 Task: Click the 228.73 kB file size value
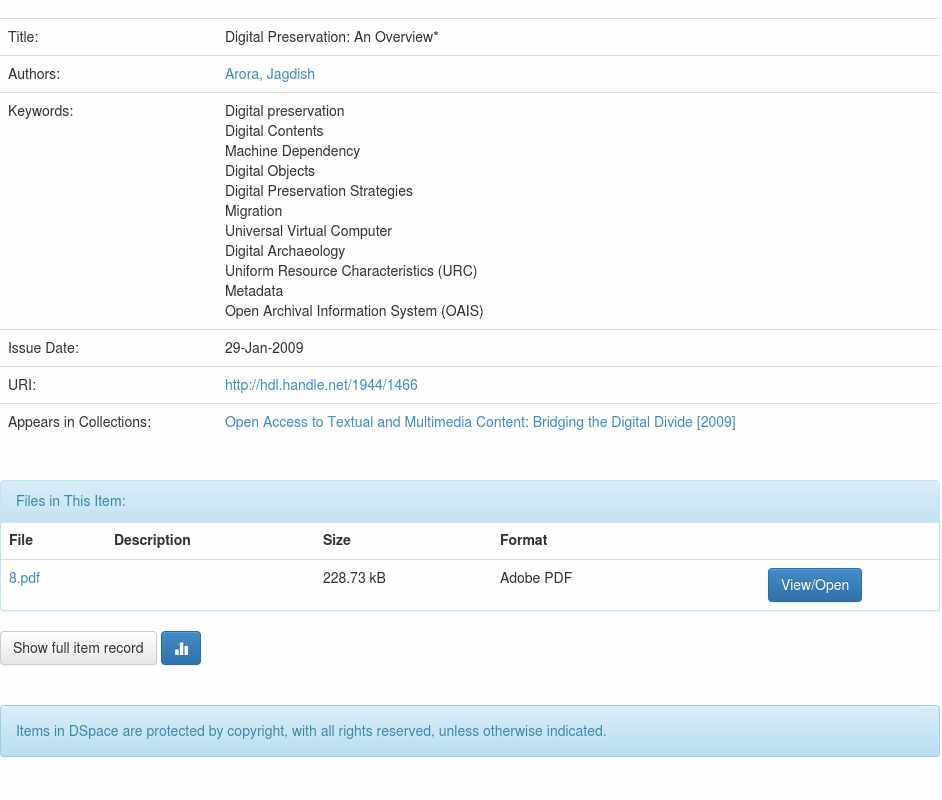coord(354,578)
